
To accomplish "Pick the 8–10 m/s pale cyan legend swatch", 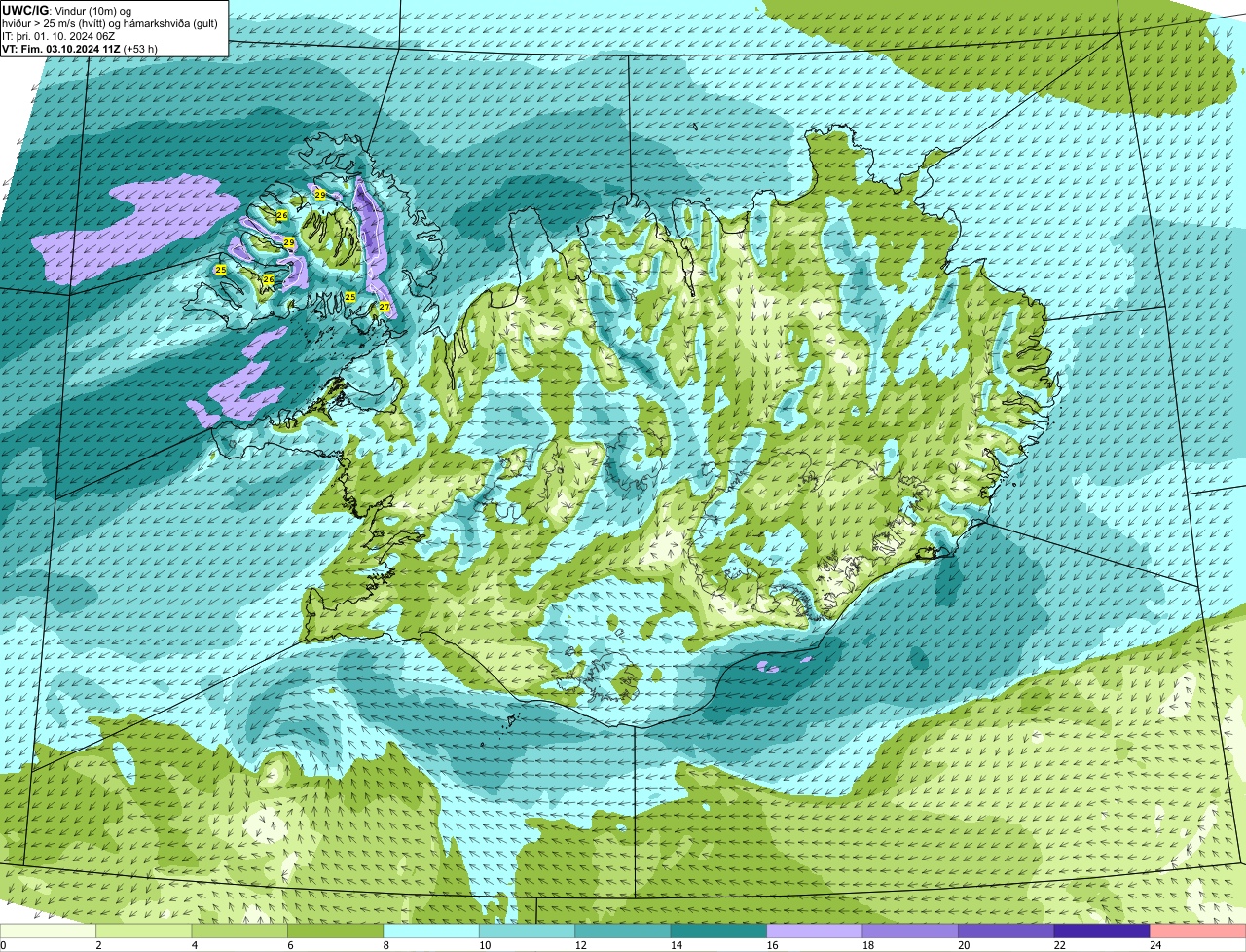I will (x=432, y=931).
